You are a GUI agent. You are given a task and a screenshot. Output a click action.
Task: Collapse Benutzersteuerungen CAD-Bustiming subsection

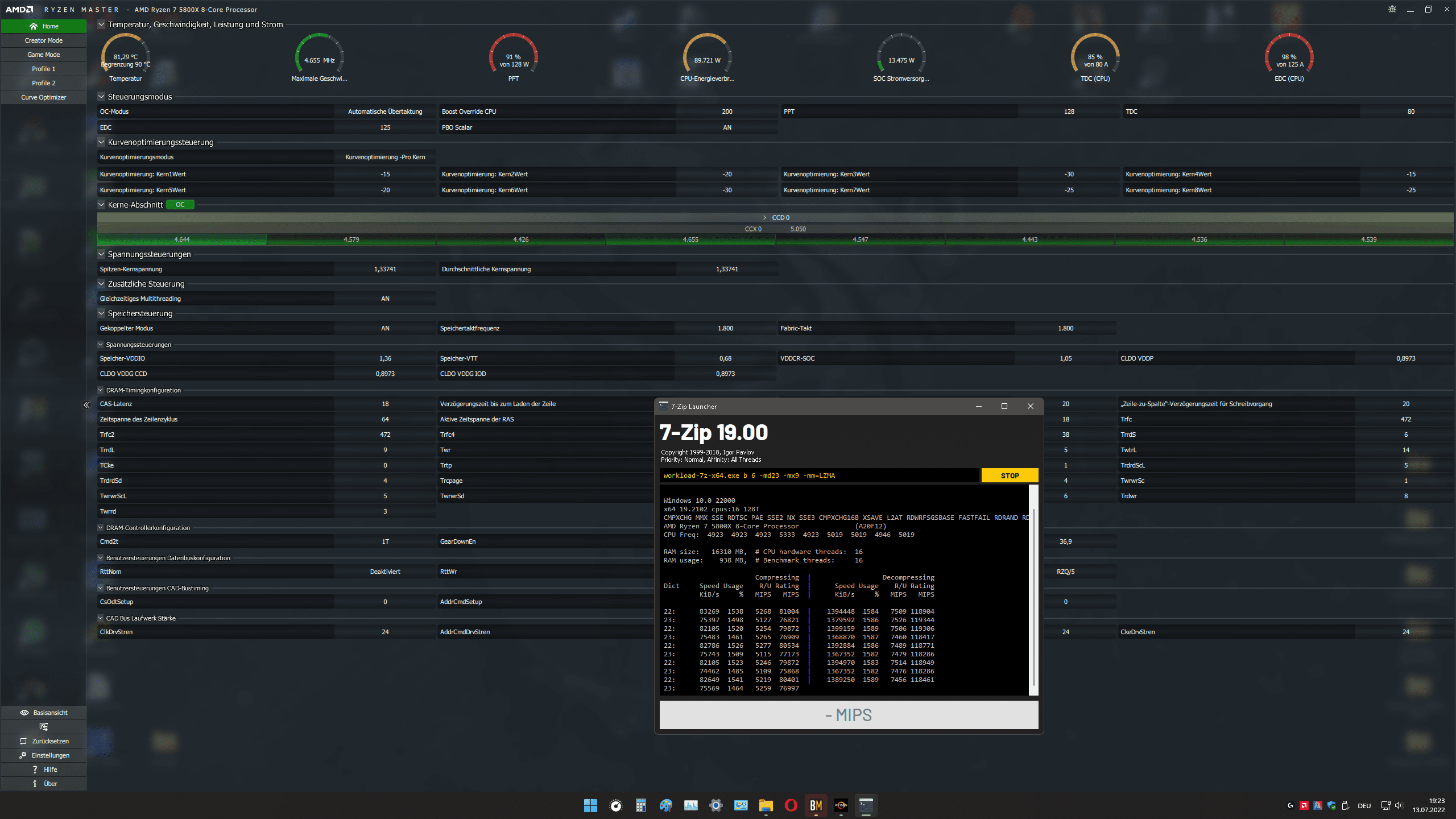point(101,588)
